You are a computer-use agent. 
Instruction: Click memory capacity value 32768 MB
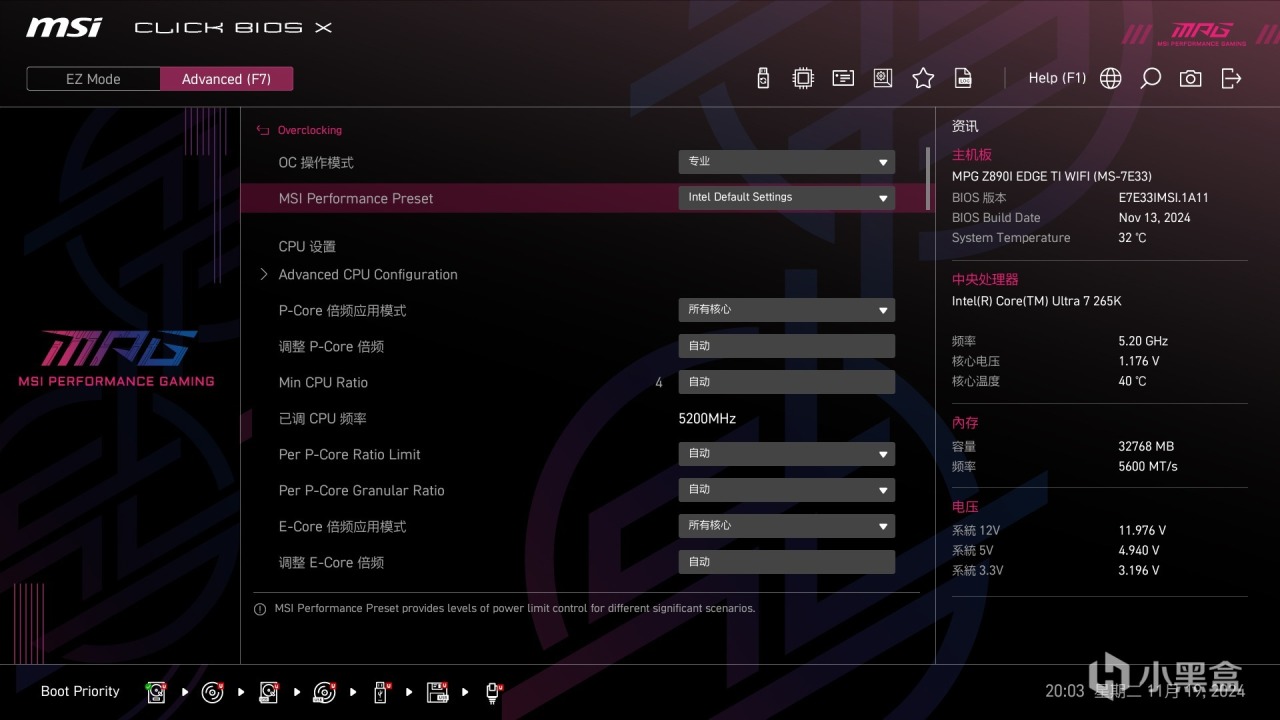(x=1146, y=446)
